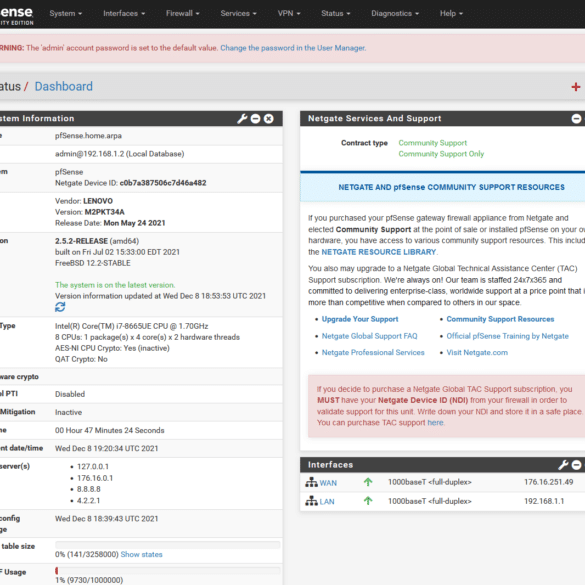Open the Diagnostics menu
Image resolution: width=585 pixels, height=585 pixels.
coord(395,13)
